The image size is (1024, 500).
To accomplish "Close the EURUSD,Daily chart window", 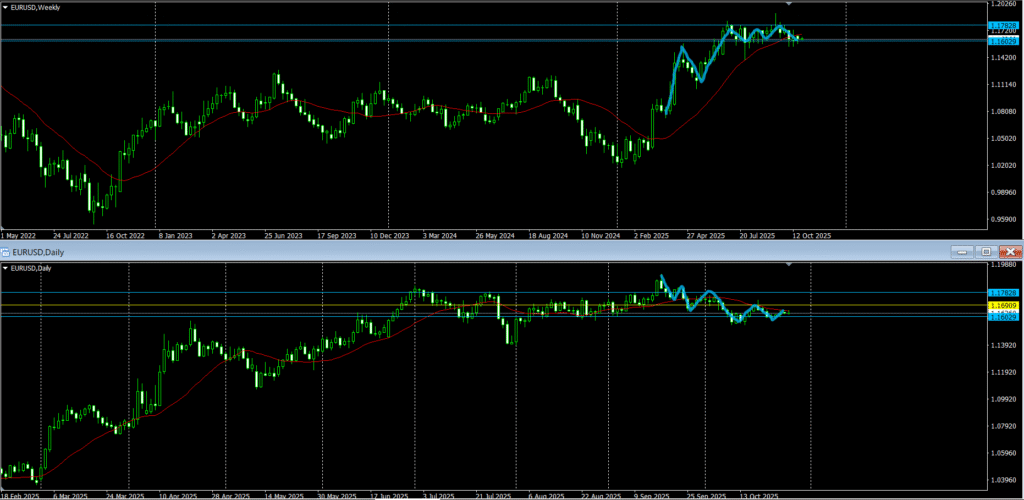I will (1010, 252).
